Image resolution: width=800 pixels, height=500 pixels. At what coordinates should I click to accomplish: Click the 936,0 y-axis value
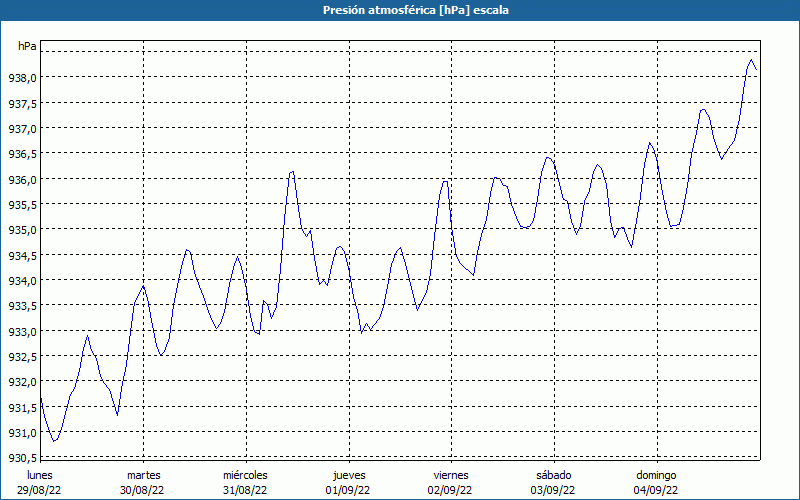(22, 180)
